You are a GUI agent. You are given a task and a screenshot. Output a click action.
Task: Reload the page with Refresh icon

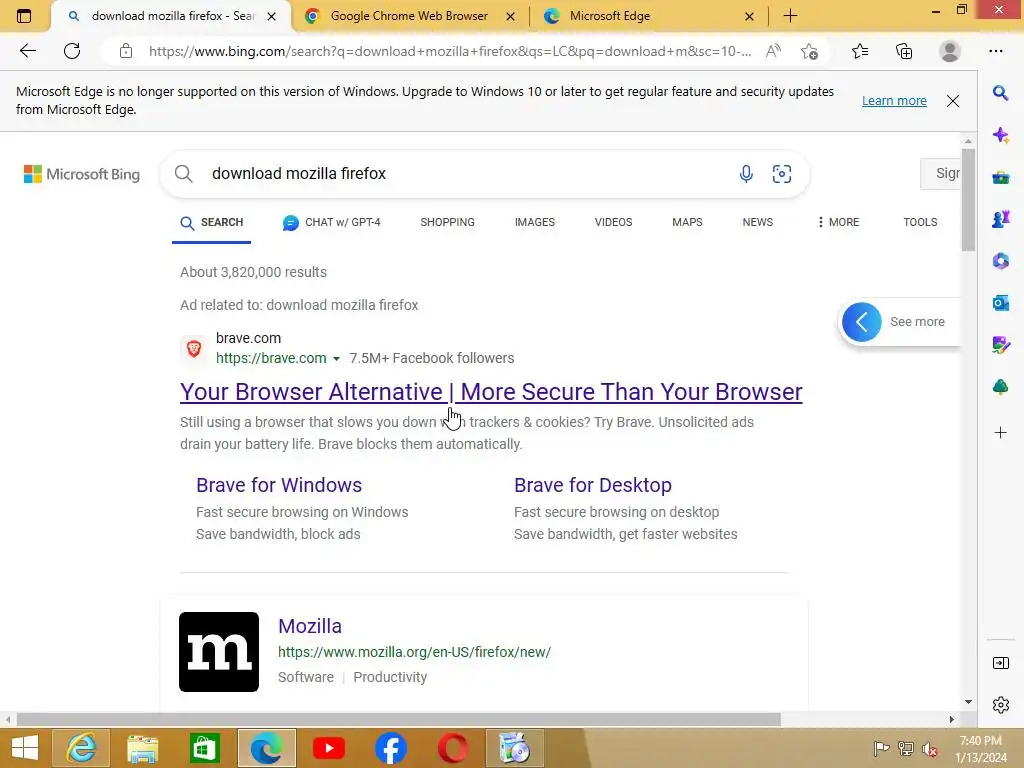[72, 51]
